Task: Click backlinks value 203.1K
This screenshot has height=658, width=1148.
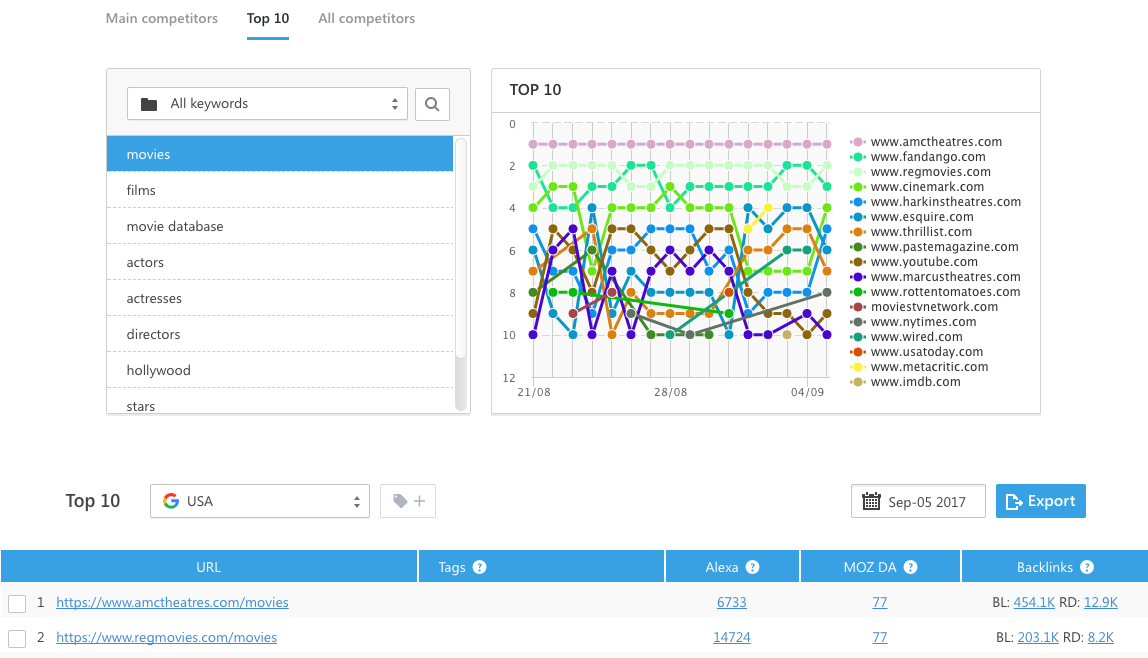Action: (1037, 638)
